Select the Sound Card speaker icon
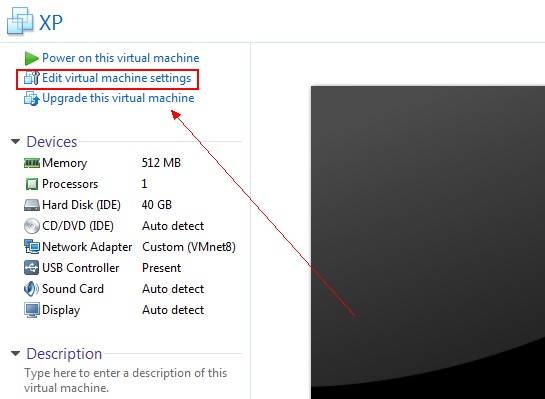The width and height of the screenshot is (545, 399). 32,289
